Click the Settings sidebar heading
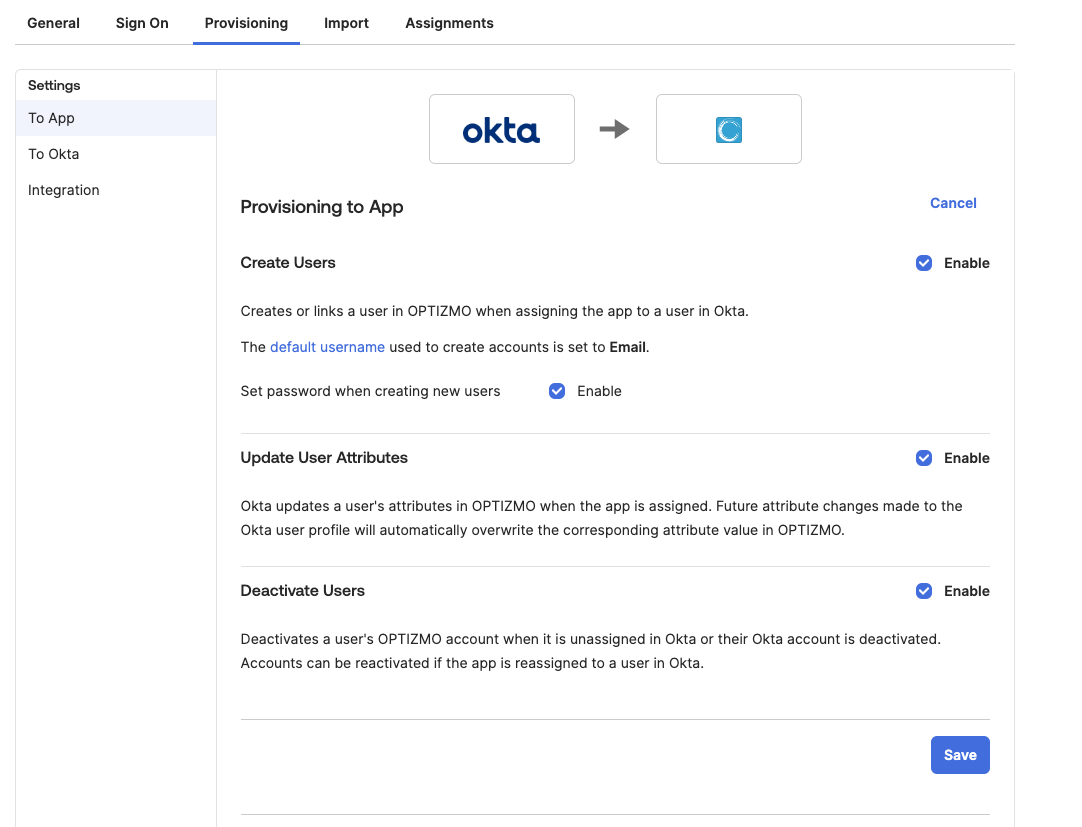The width and height of the screenshot is (1082, 827). coord(54,86)
